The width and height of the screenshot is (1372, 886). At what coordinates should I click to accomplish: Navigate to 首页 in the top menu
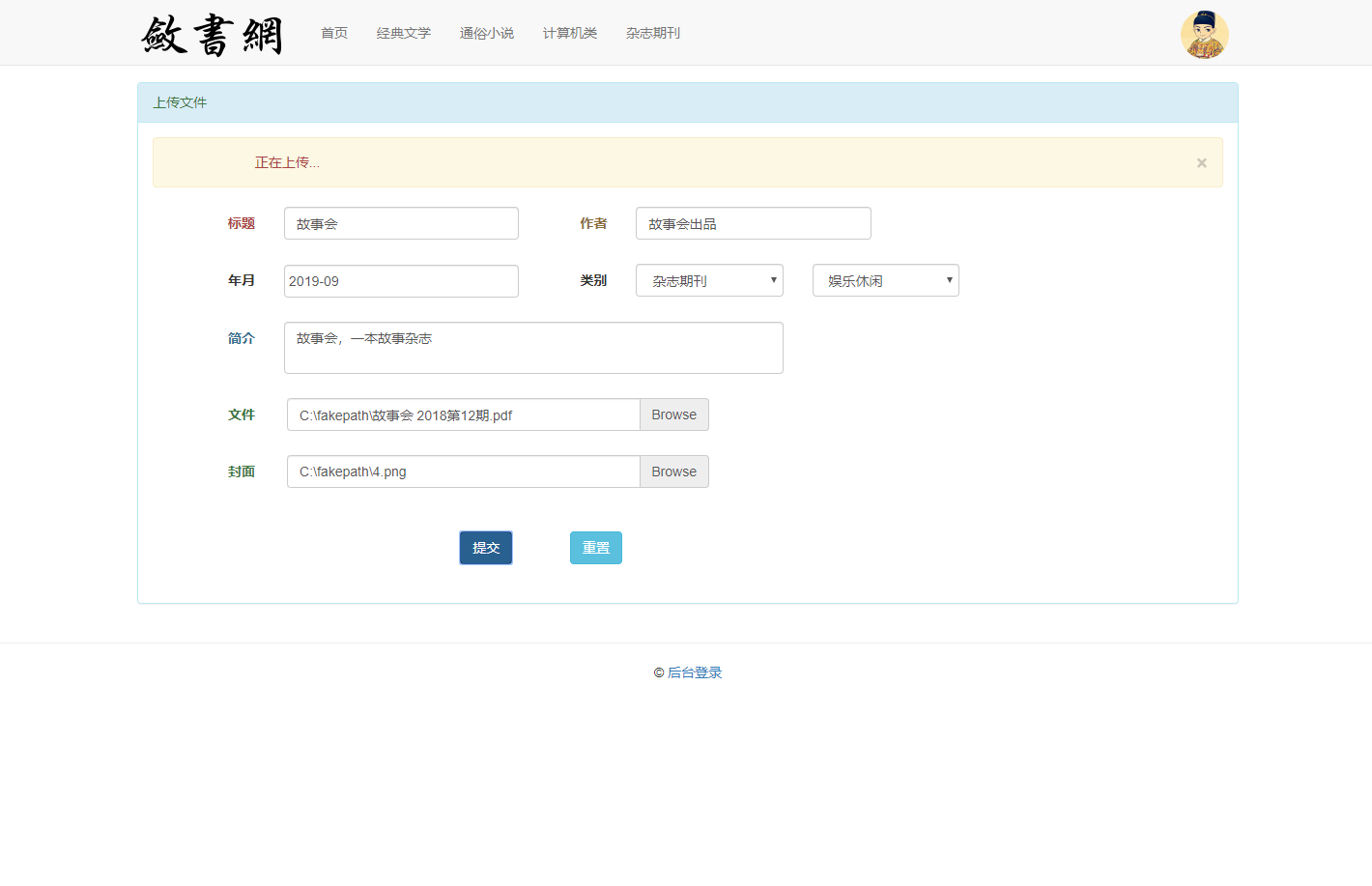click(333, 32)
